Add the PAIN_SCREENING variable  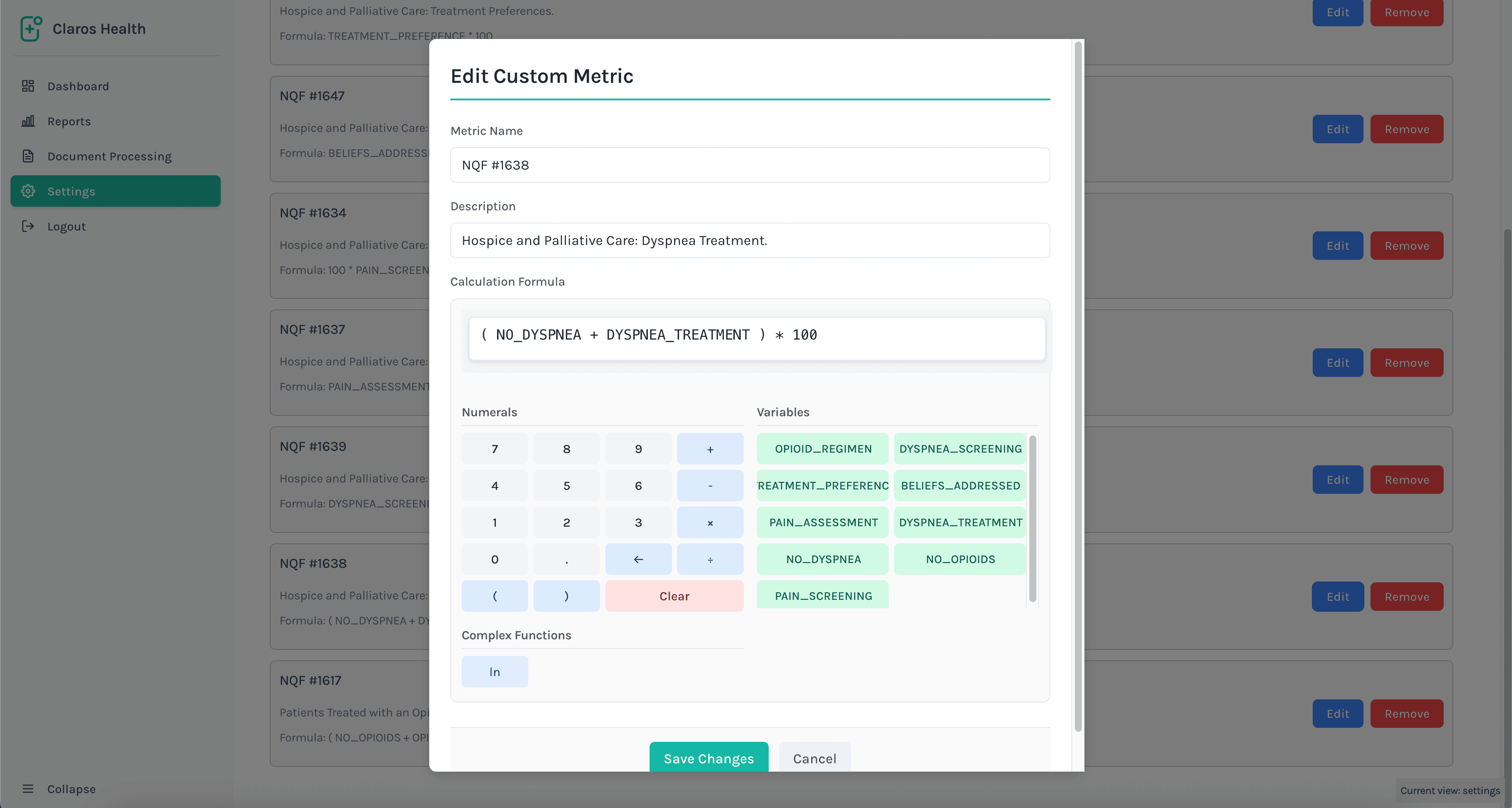[x=823, y=595]
